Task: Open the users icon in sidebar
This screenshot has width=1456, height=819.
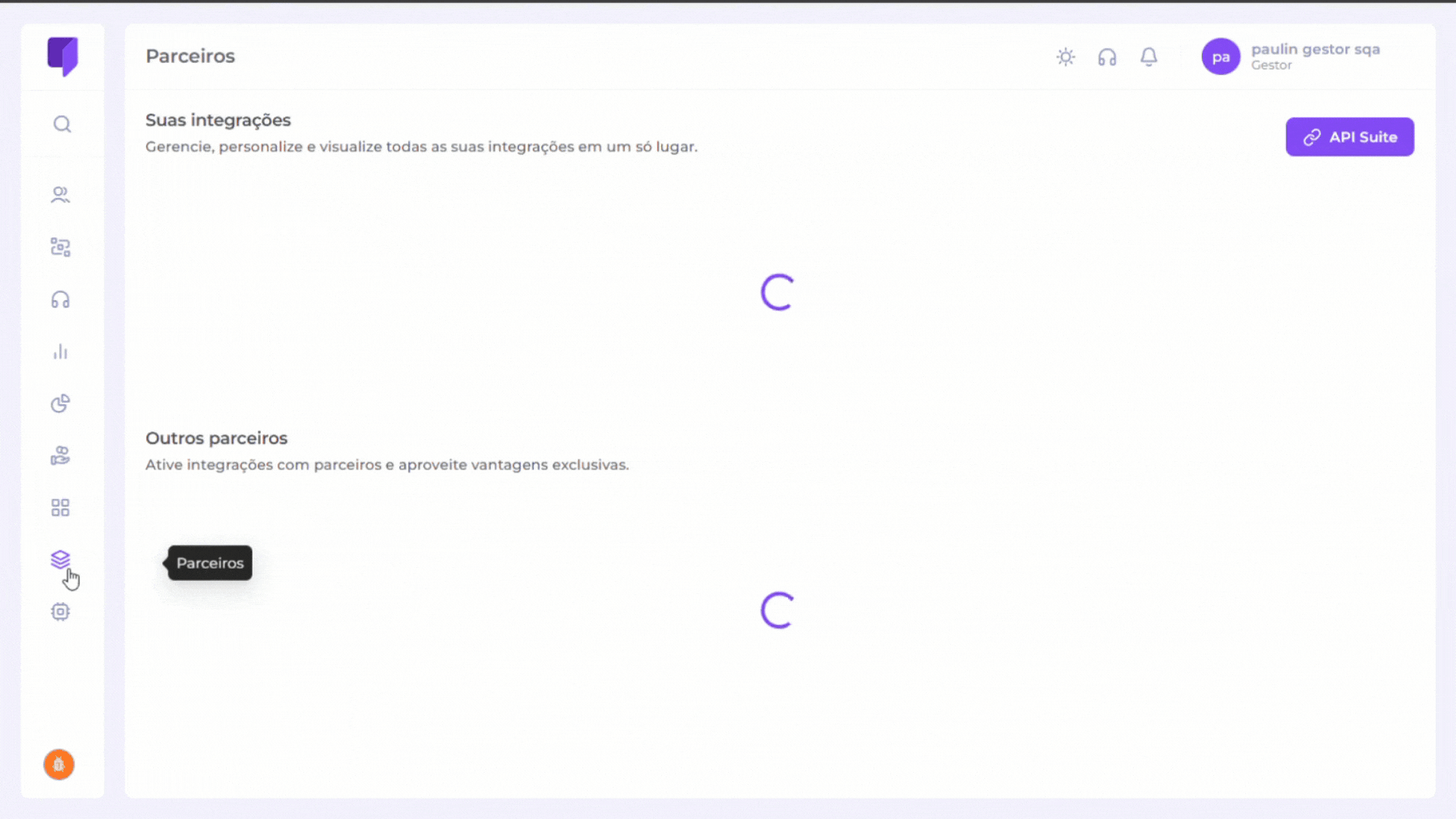Action: [61, 195]
